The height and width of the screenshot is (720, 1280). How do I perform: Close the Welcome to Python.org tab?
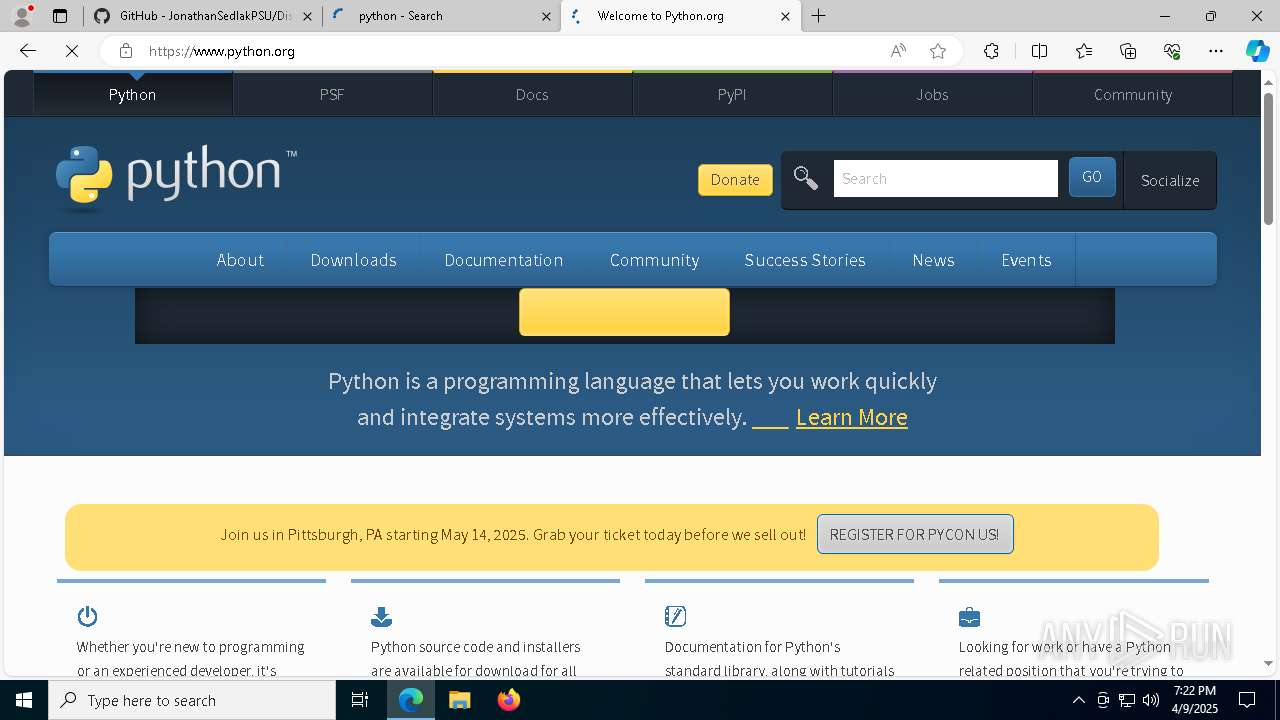click(785, 16)
